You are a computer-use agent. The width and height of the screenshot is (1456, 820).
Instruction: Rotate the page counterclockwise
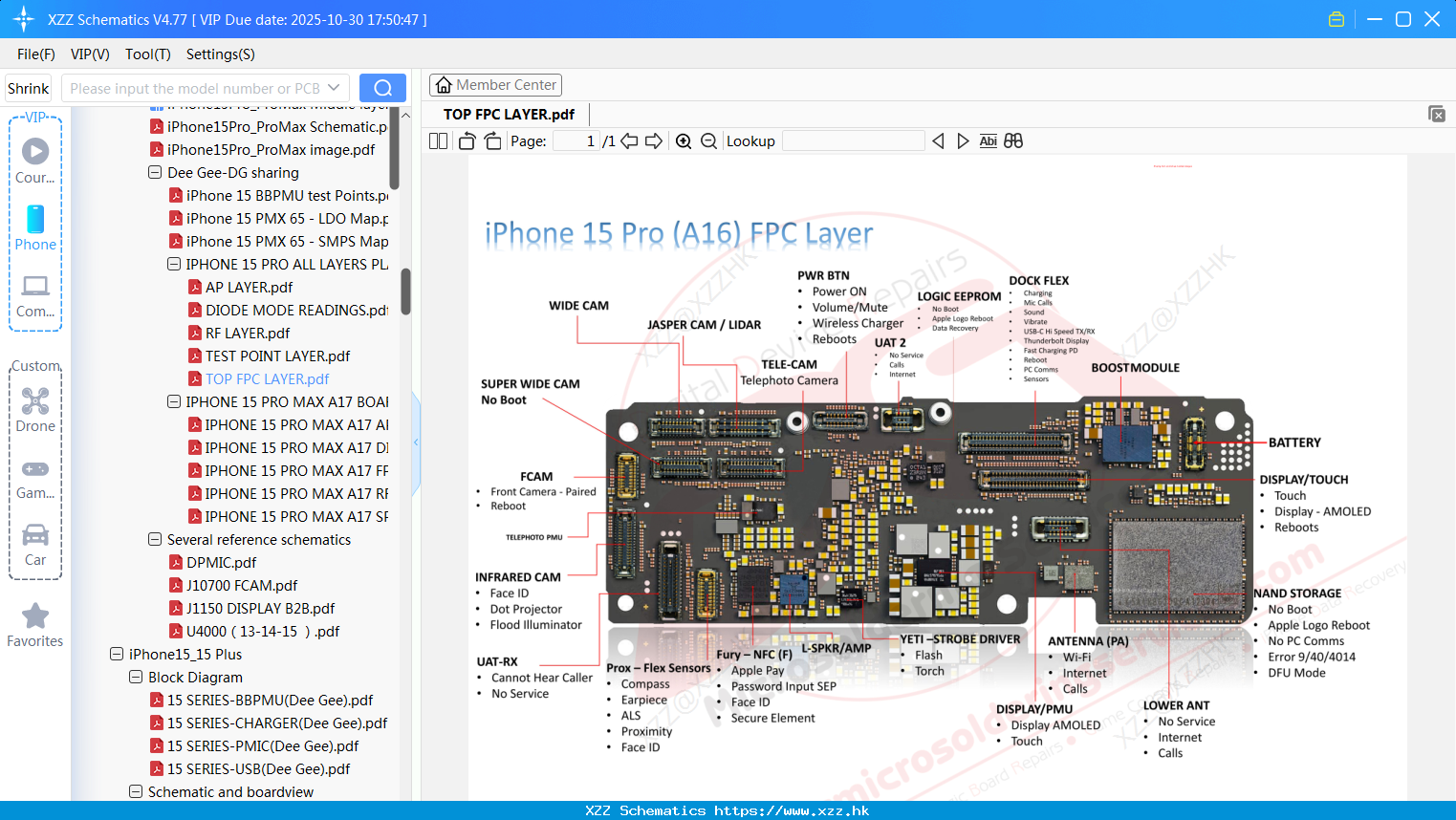pos(467,140)
